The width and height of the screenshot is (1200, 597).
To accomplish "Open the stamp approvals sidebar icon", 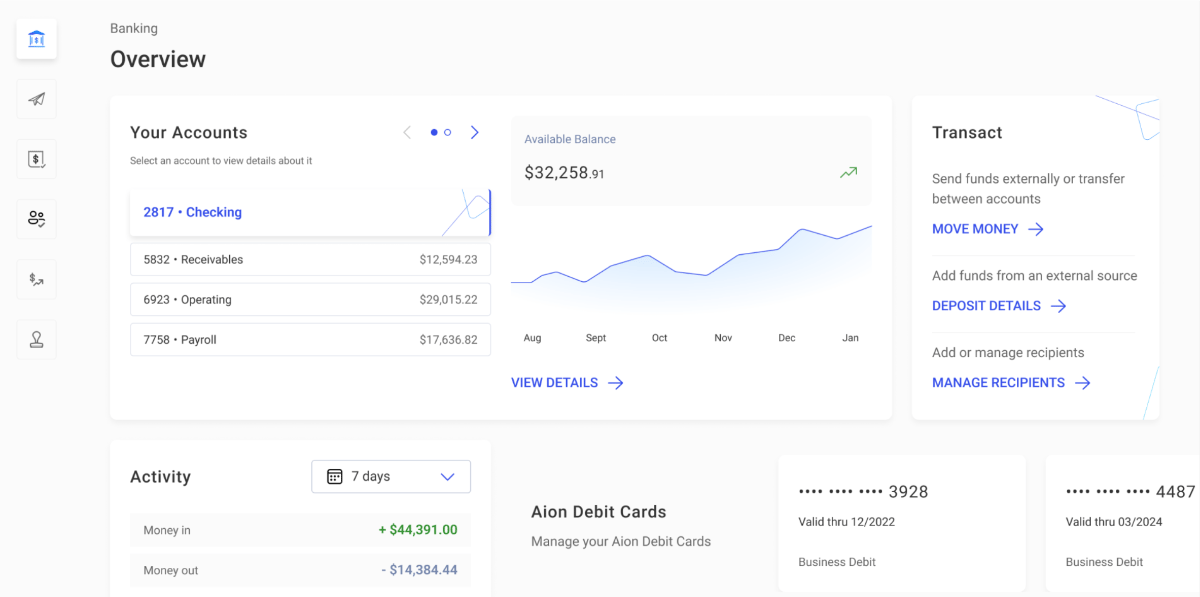I will pos(36,339).
